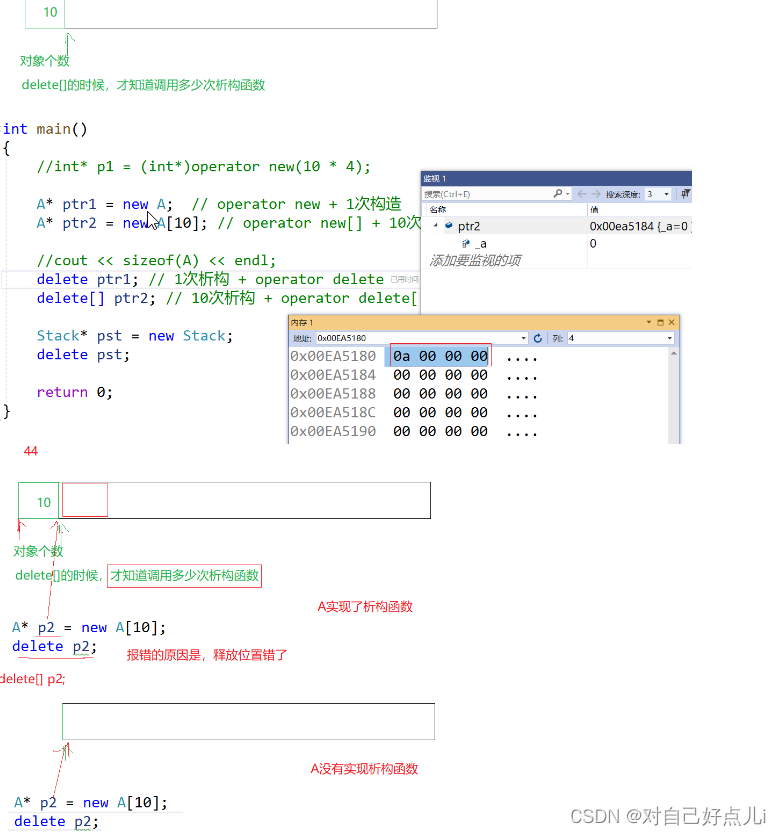The height and width of the screenshot is (836, 781).
Task: Click the Memory 1 scrollbar up arrow
Action: pos(674,353)
